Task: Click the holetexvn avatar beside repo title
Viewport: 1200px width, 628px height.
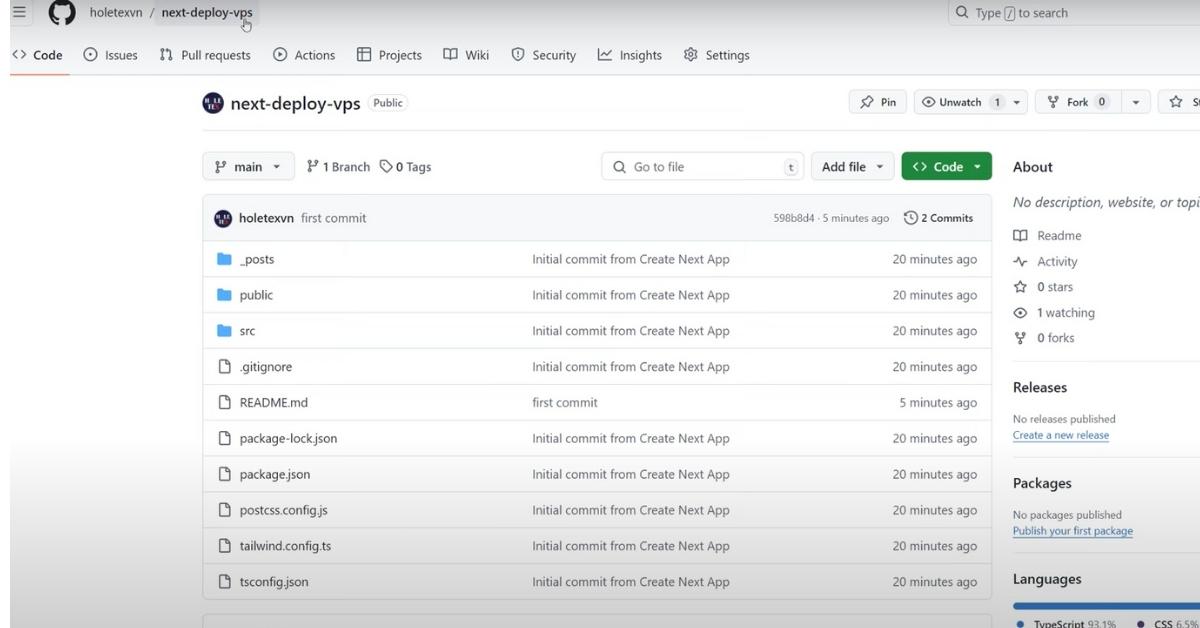Action: click(213, 103)
